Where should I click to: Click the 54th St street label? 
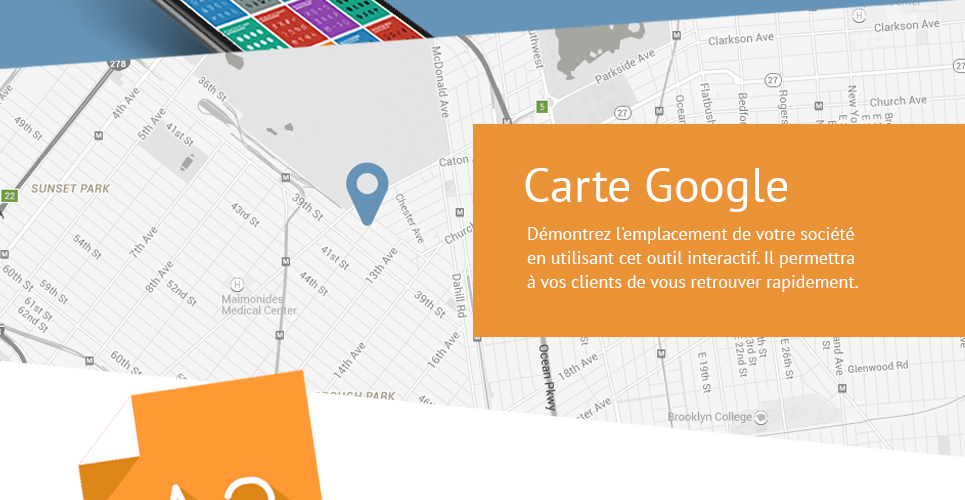(x=86, y=247)
